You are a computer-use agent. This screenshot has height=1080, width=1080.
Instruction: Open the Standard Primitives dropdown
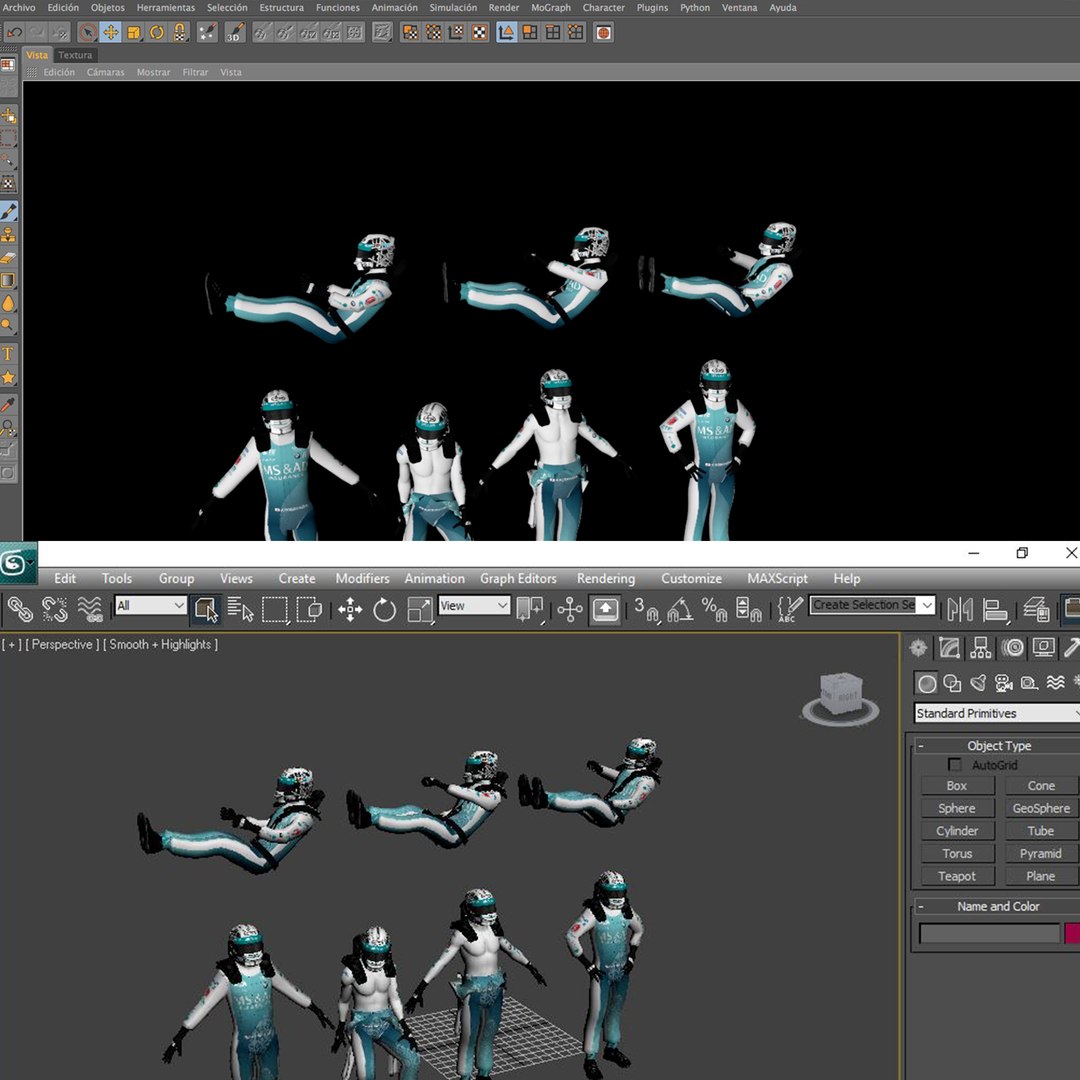point(997,714)
